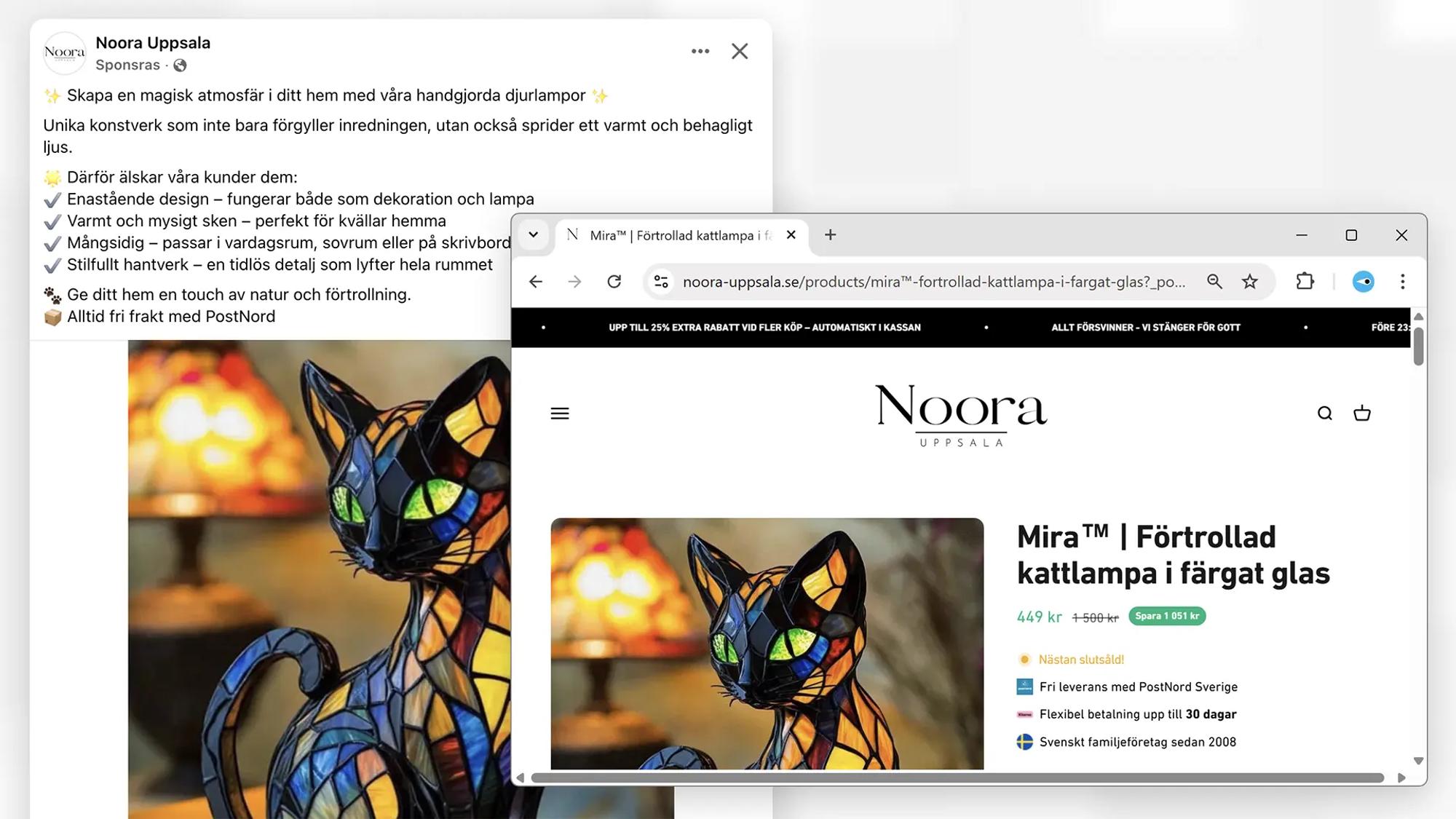Bookmark this page with the star icon
The height and width of the screenshot is (819, 1456).
pyautogui.click(x=1250, y=282)
